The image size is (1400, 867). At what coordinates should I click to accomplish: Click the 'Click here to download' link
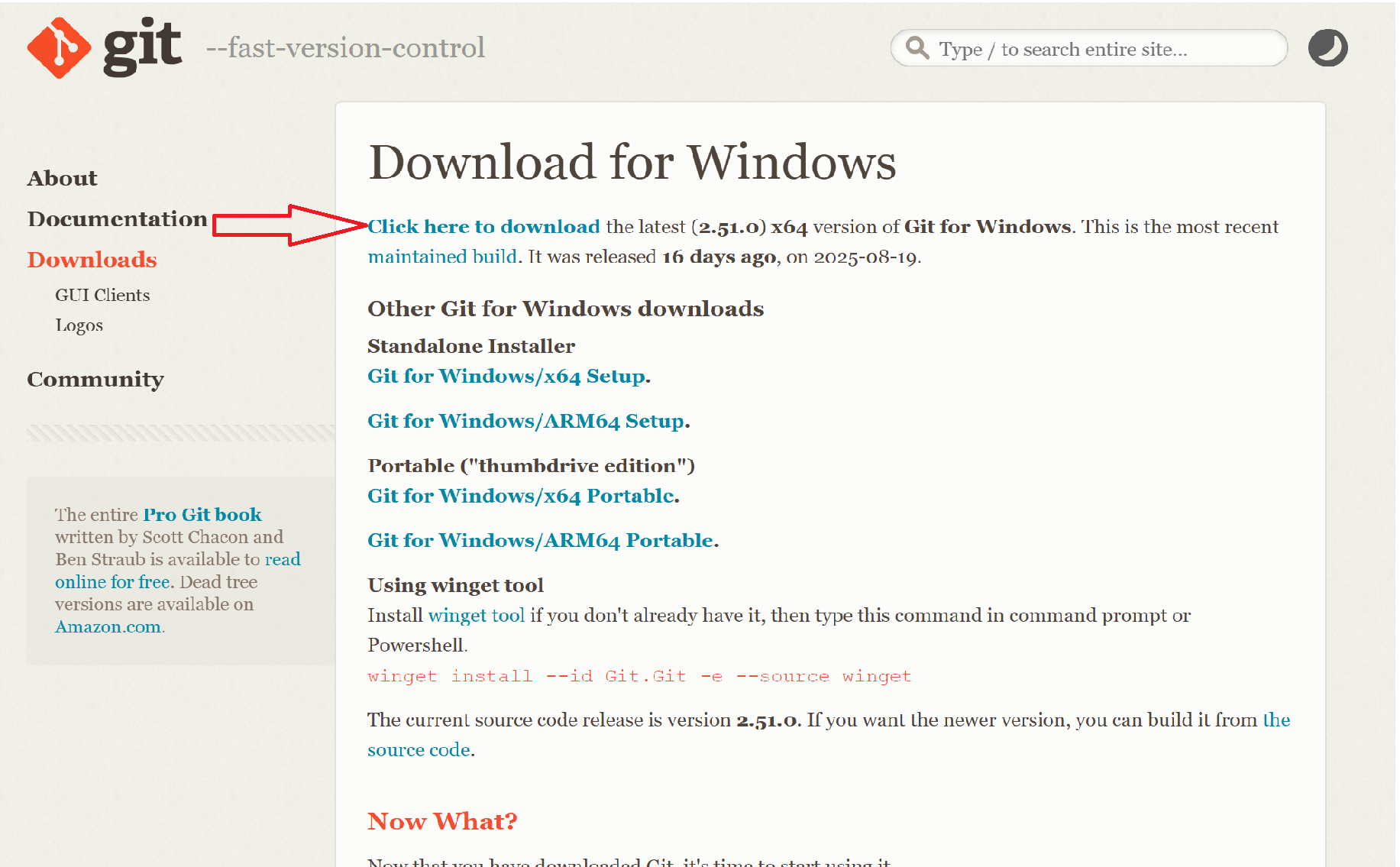(483, 227)
